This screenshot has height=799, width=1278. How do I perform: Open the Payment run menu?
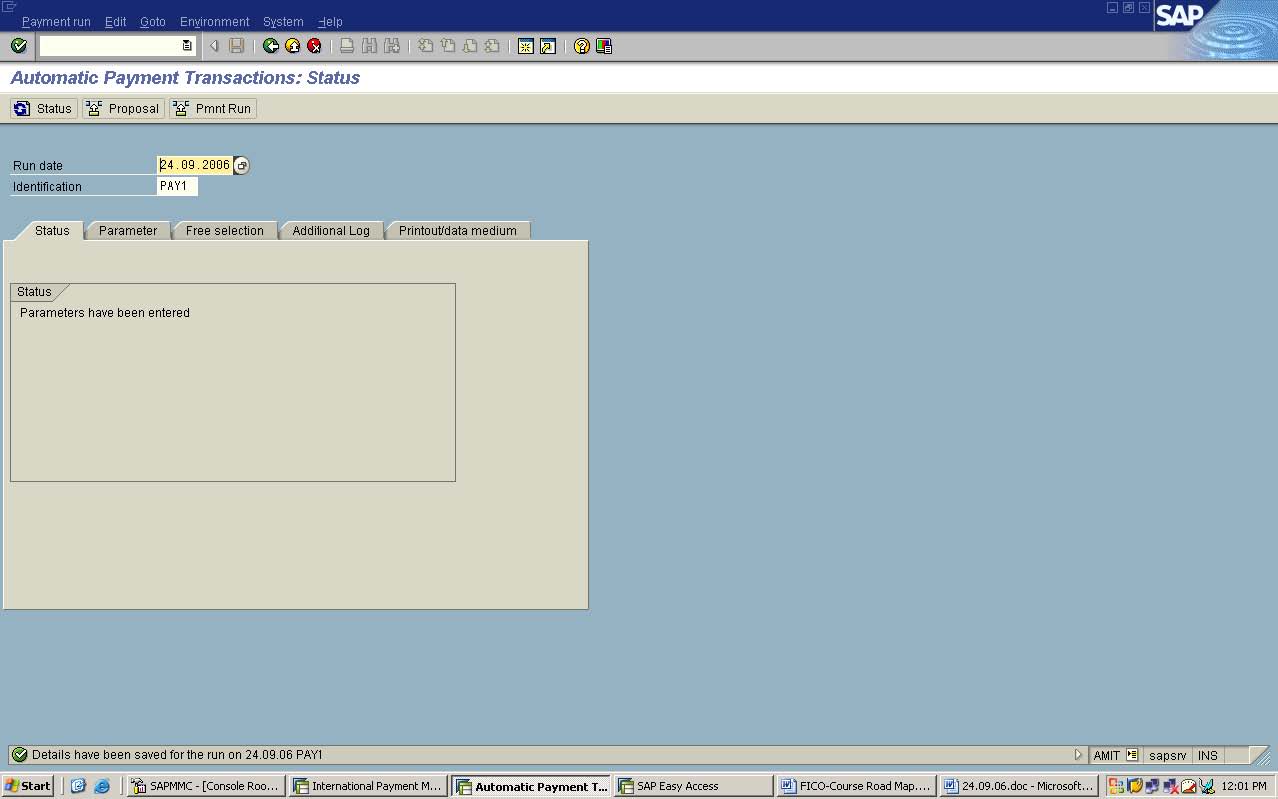point(56,22)
